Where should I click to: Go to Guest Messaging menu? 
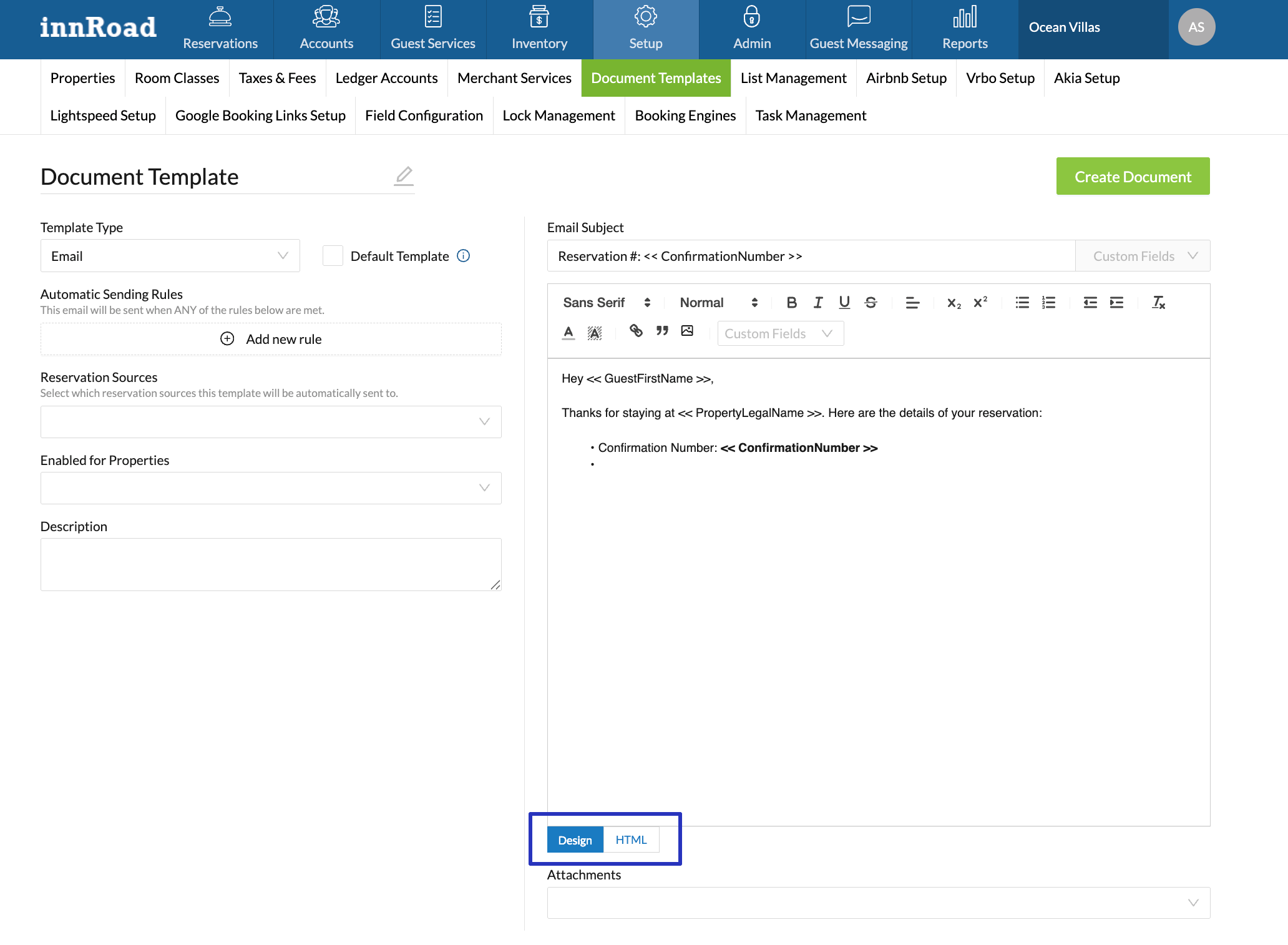(x=858, y=29)
